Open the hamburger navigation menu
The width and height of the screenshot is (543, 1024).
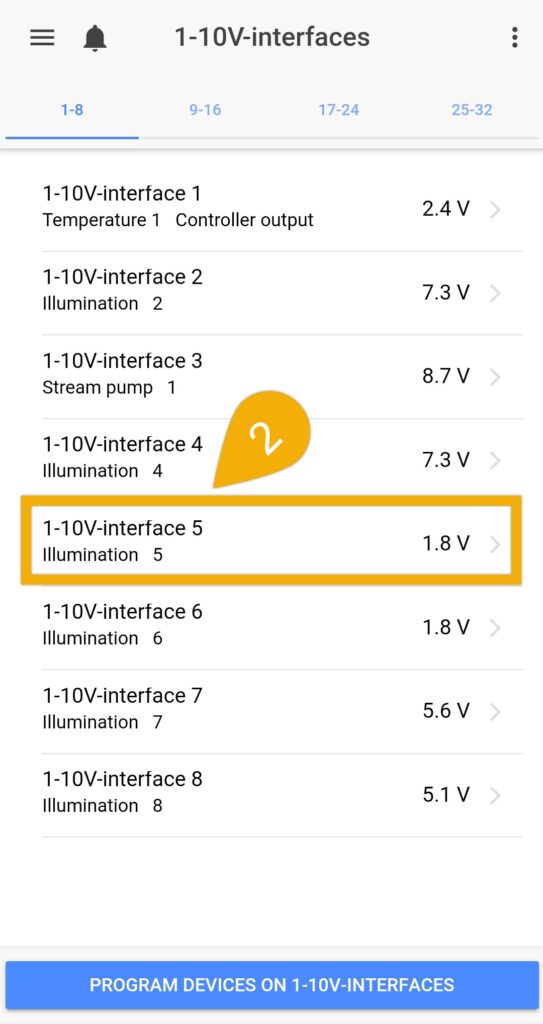click(x=42, y=37)
